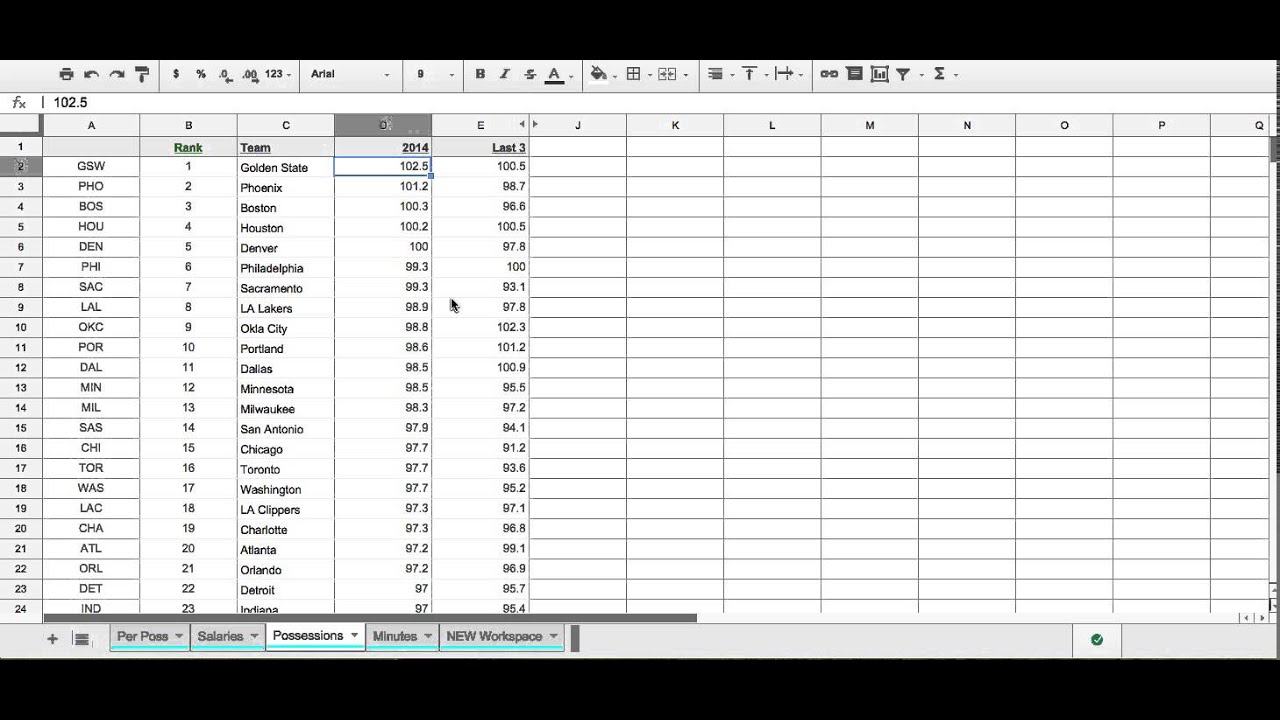Screen dimensions: 1280x720
Task: Open the borders menu
Action: [633, 74]
